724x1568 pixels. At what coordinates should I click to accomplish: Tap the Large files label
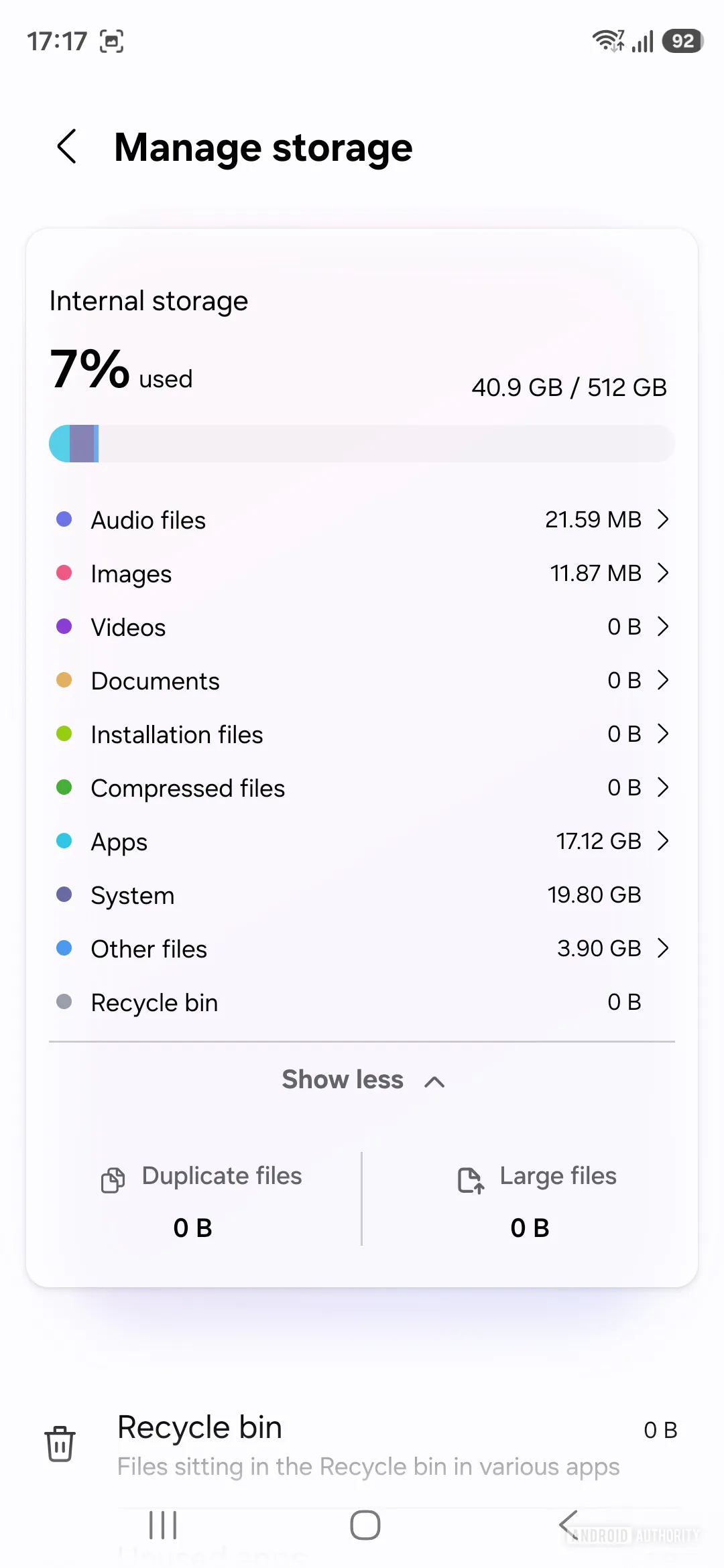click(558, 1176)
